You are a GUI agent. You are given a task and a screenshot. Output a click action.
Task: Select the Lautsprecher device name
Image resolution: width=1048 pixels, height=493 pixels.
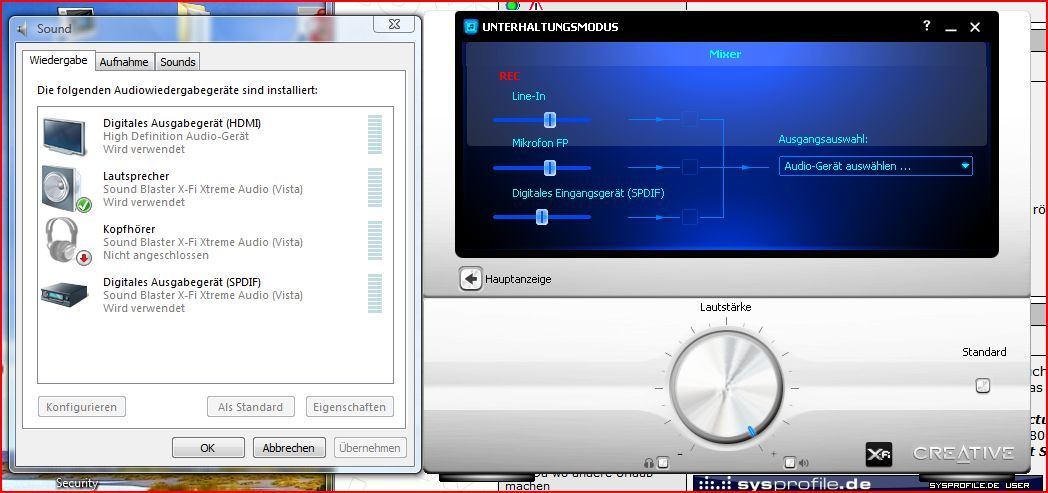[x=136, y=176]
